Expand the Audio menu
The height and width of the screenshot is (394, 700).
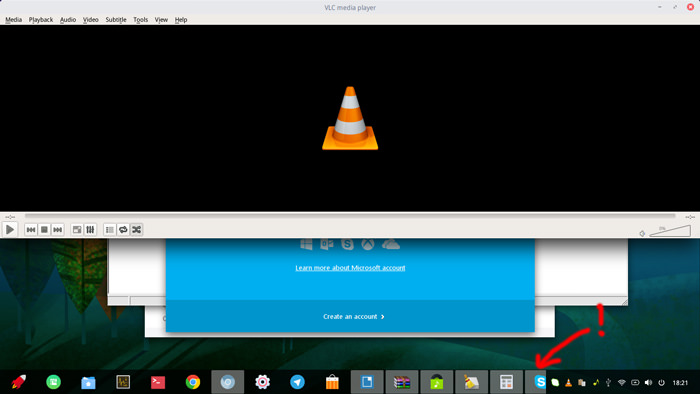click(x=68, y=20)
